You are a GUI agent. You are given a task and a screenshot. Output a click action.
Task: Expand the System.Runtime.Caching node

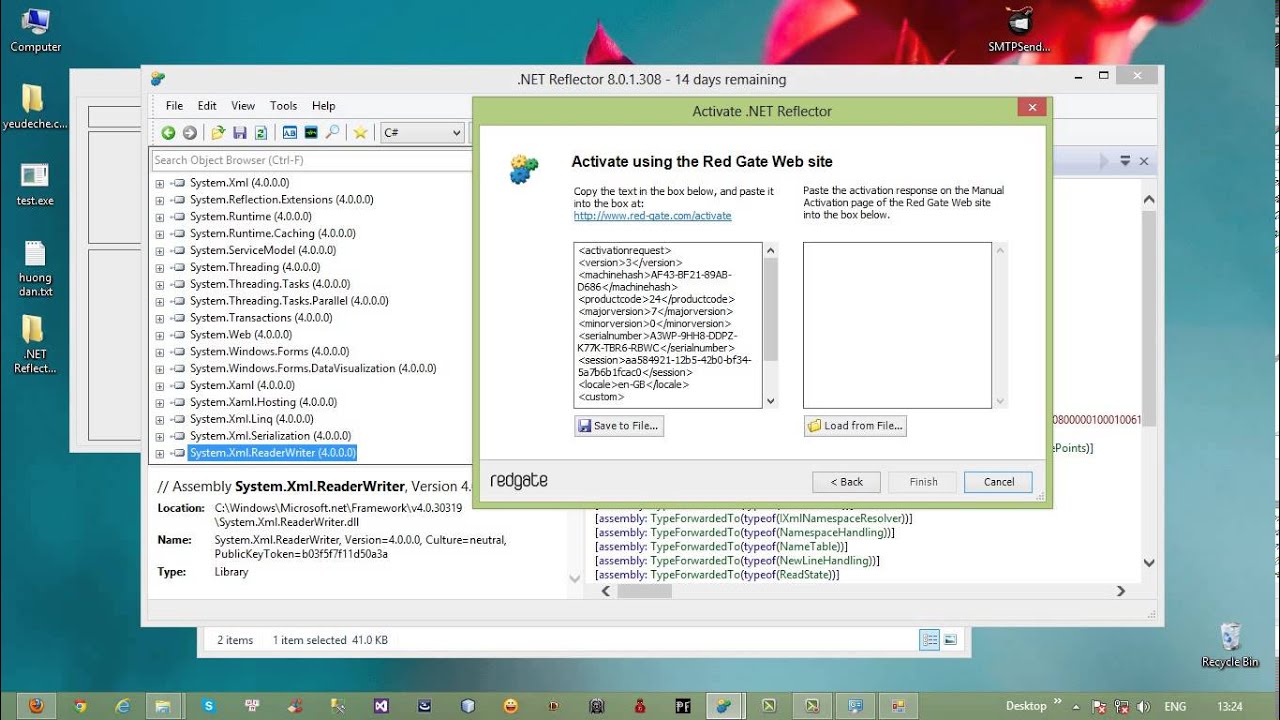pyautogui.click(x=159, y=234)
